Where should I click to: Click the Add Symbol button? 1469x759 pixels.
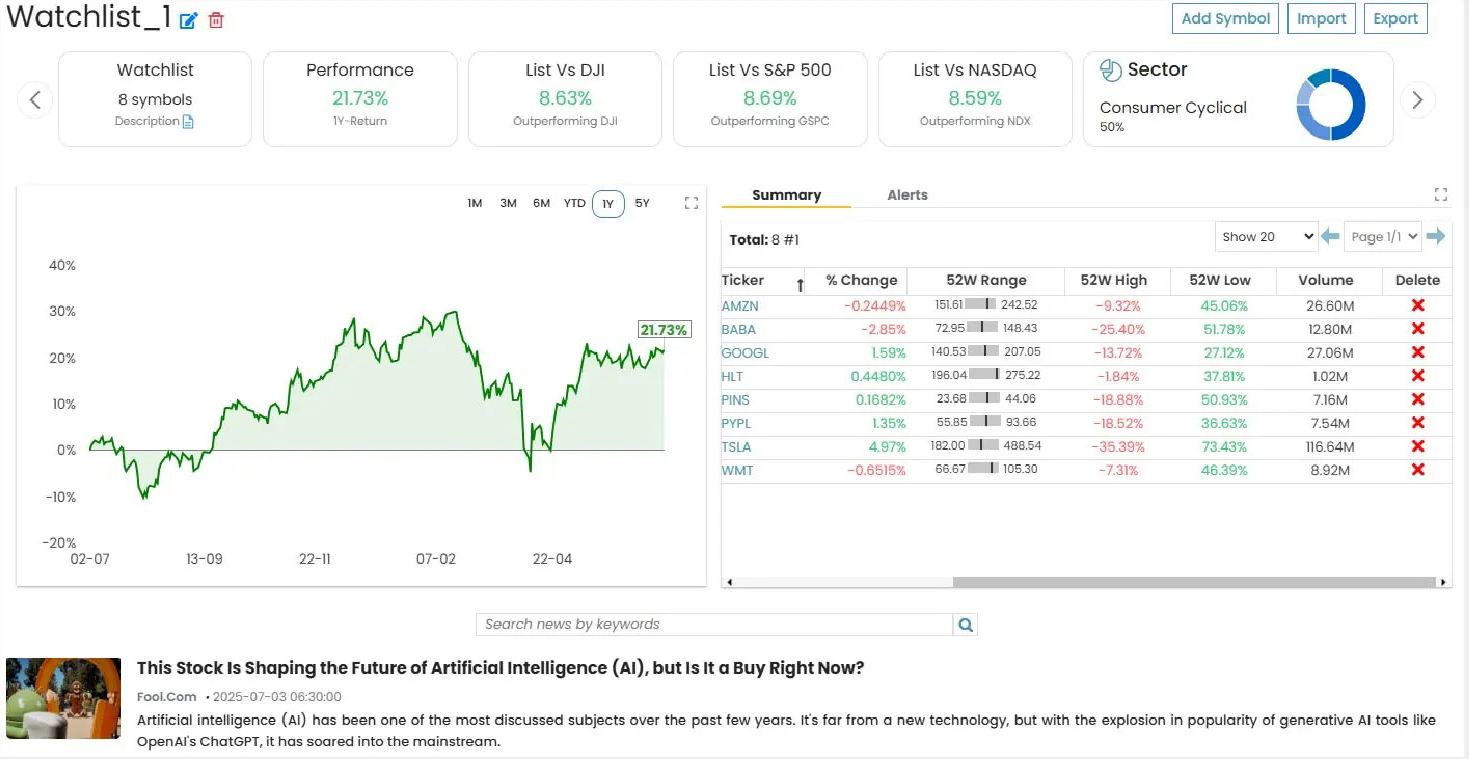point(1225,18)
